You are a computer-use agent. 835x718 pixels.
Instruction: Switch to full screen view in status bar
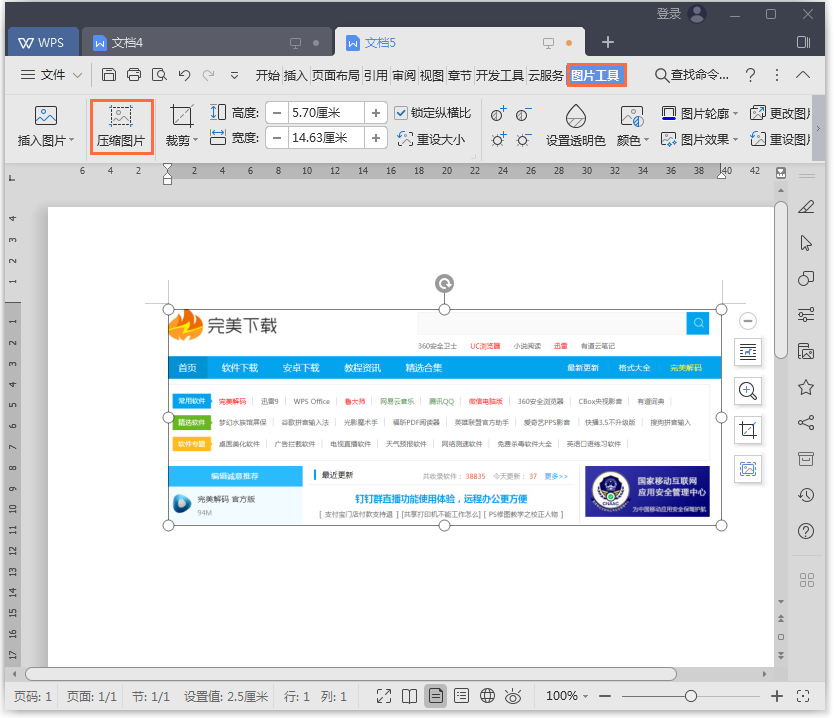click(x=383, y=696)
